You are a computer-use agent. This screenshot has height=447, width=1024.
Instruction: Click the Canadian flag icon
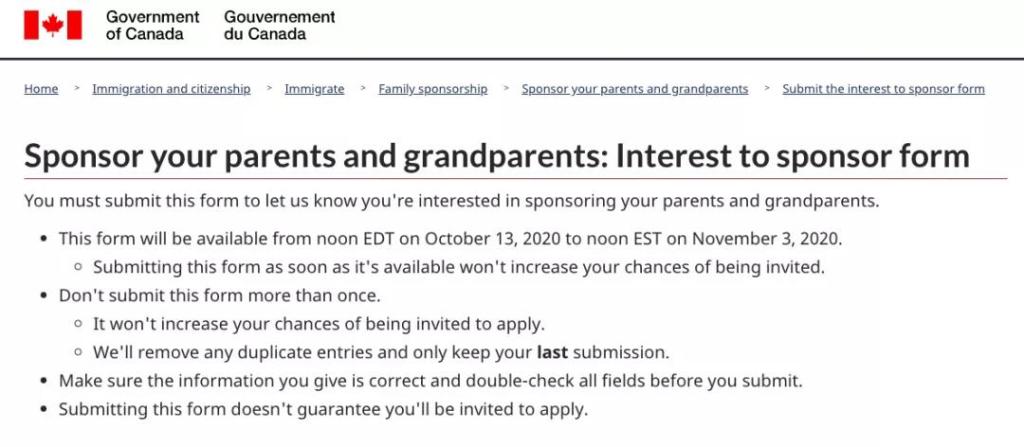pos(53,25)
